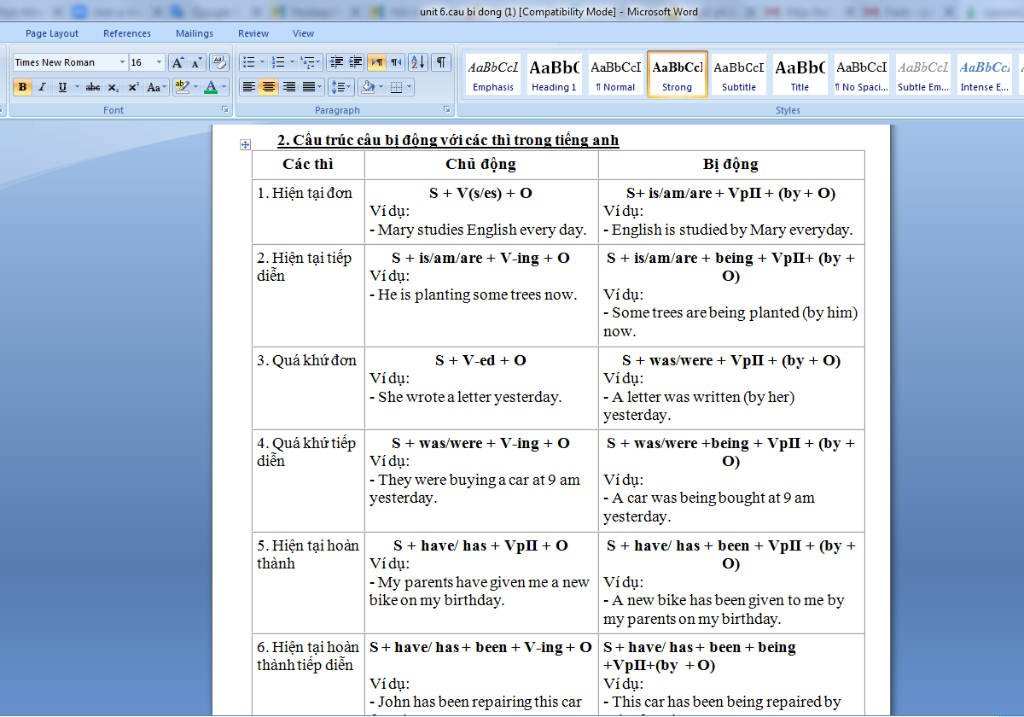Increase the paragraph indent
The height and width of the screenshot is (717, 1024).
tap(355, 63)
